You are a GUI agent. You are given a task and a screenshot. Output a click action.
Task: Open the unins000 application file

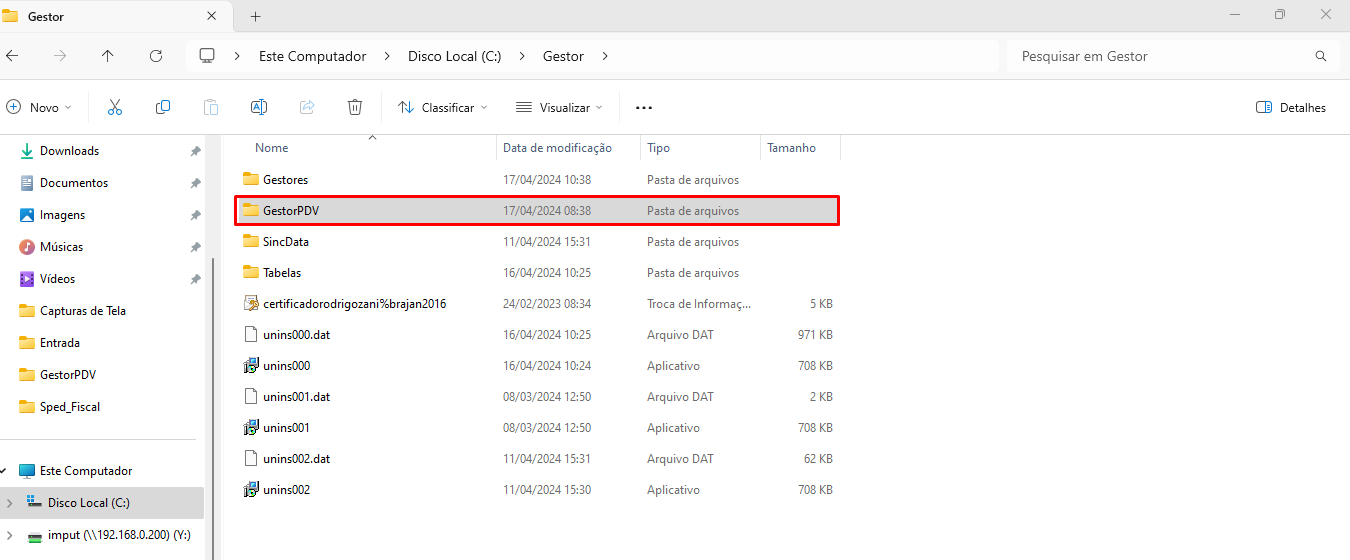click(x=286, y=366)
